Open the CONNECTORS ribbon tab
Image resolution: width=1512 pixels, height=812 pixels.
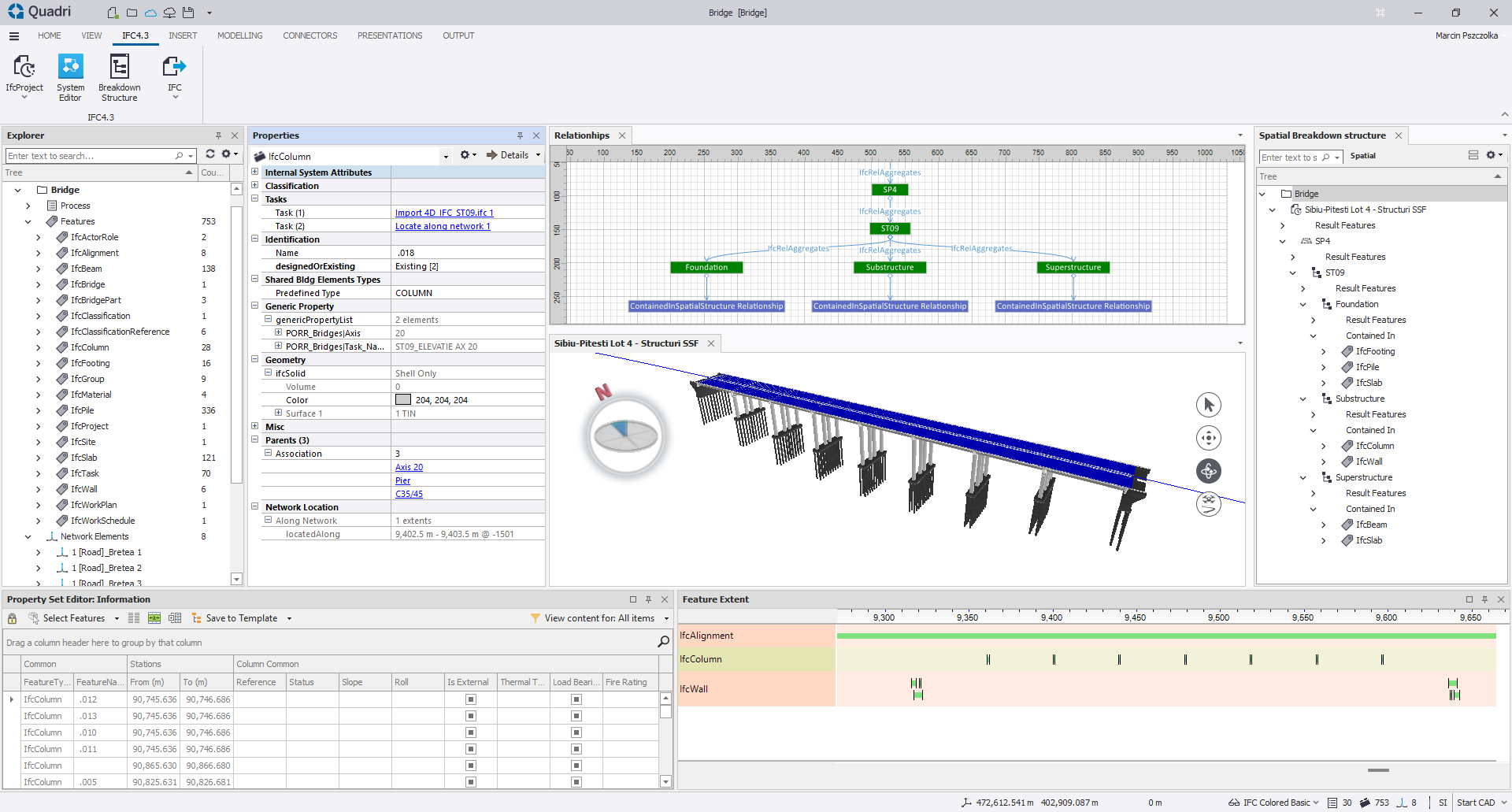[x=309, y=35]
